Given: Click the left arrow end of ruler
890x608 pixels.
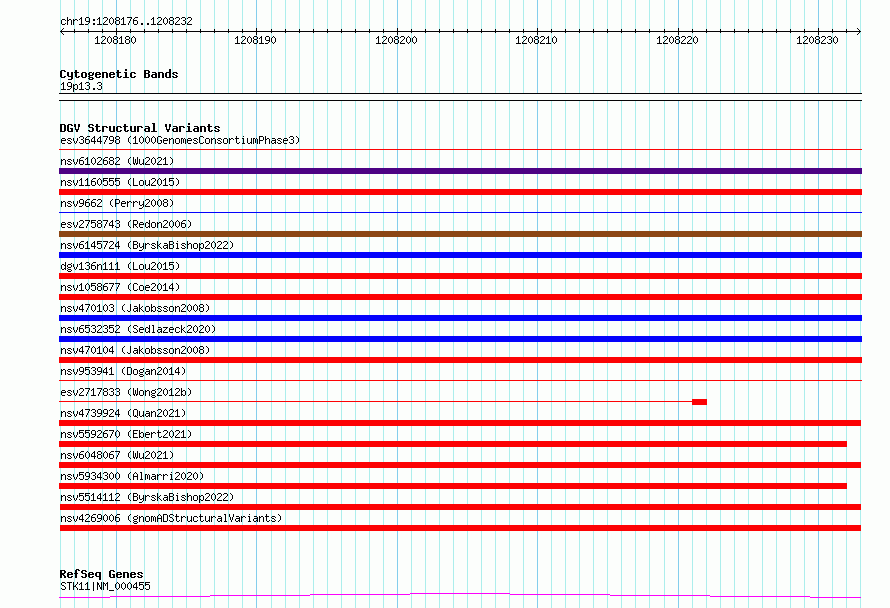Looking at the screenshot, I should pos(62,31).
